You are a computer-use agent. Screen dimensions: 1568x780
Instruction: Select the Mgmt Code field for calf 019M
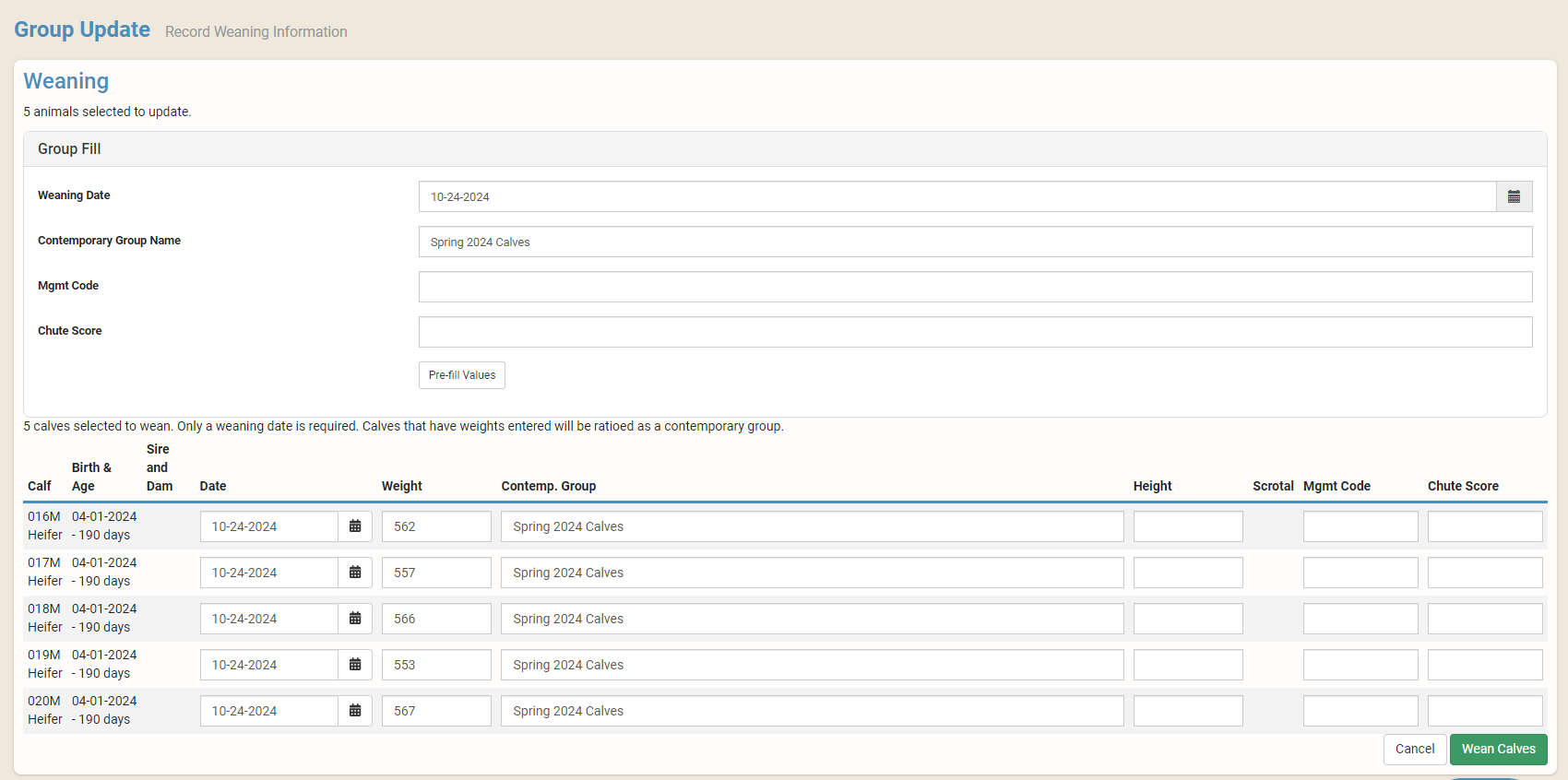point(1360,665)
